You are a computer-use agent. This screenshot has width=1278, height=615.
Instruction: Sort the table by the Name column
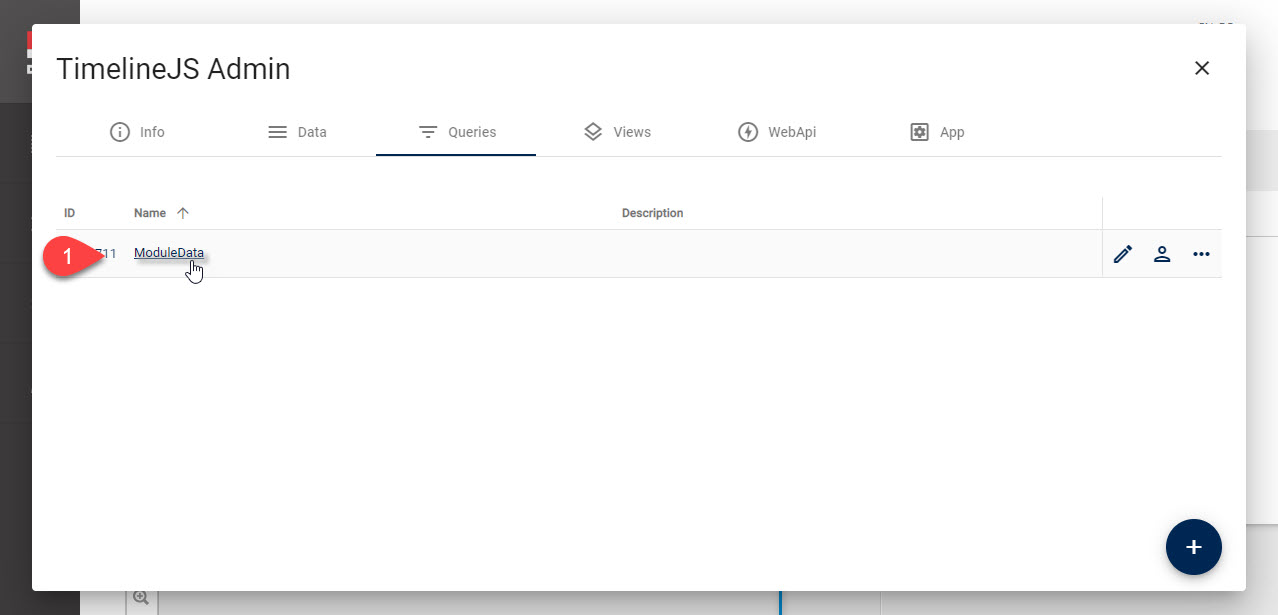162,213
